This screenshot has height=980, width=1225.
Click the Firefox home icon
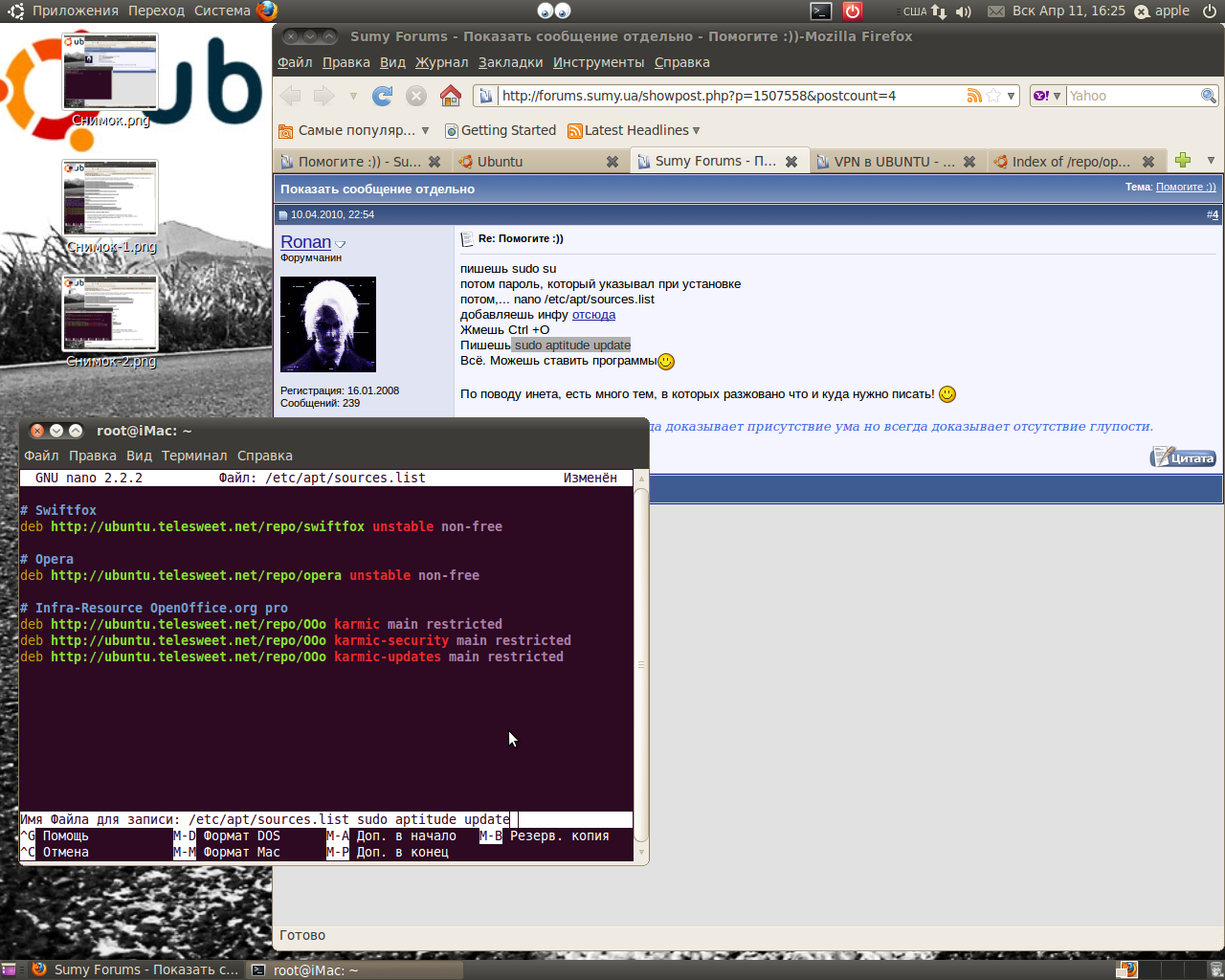pyautogui.click(x=451, y=96)
